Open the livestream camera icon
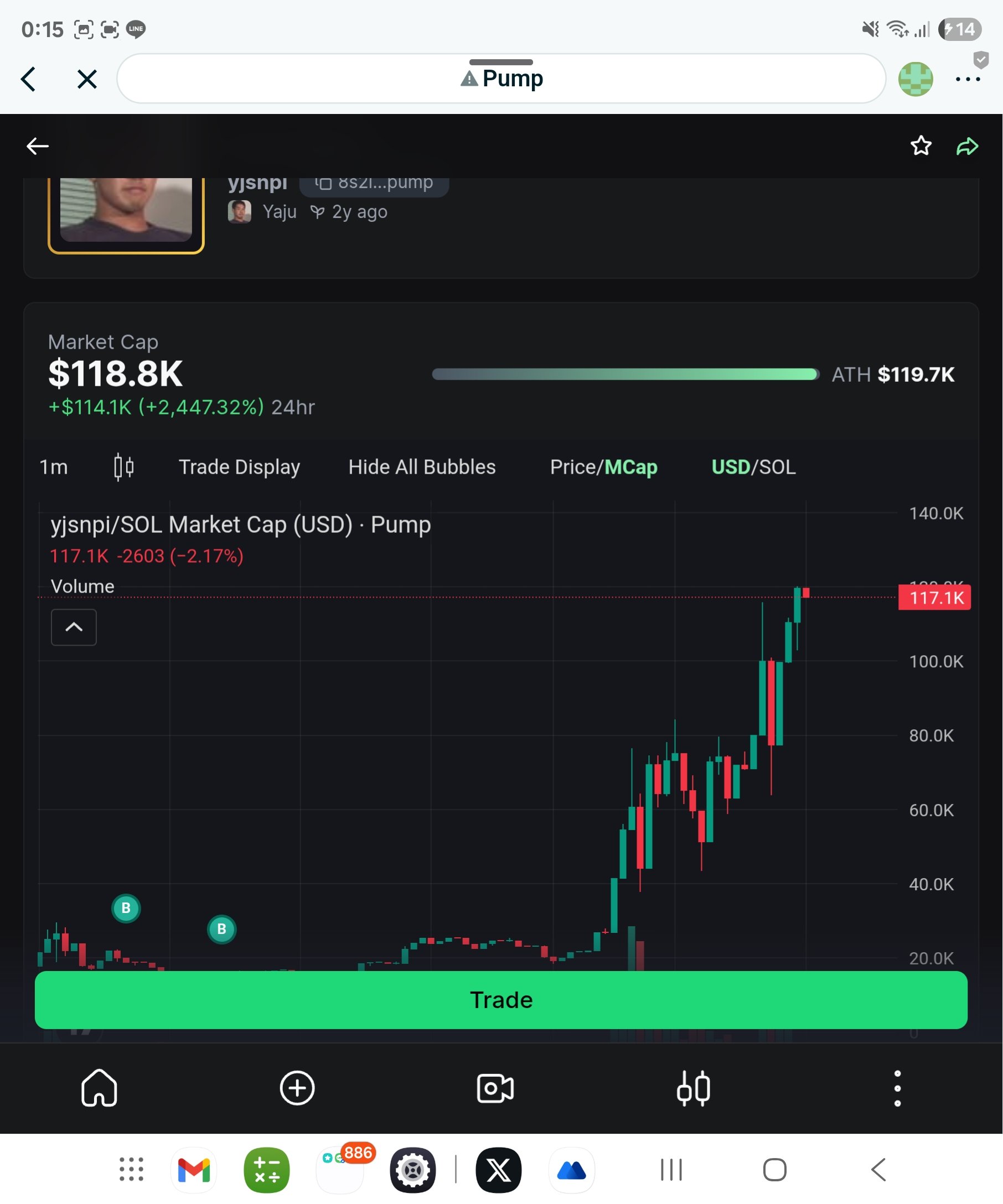This screenshot has height=1204, width=1003. pyautogui.click(x=495, y=1088)
